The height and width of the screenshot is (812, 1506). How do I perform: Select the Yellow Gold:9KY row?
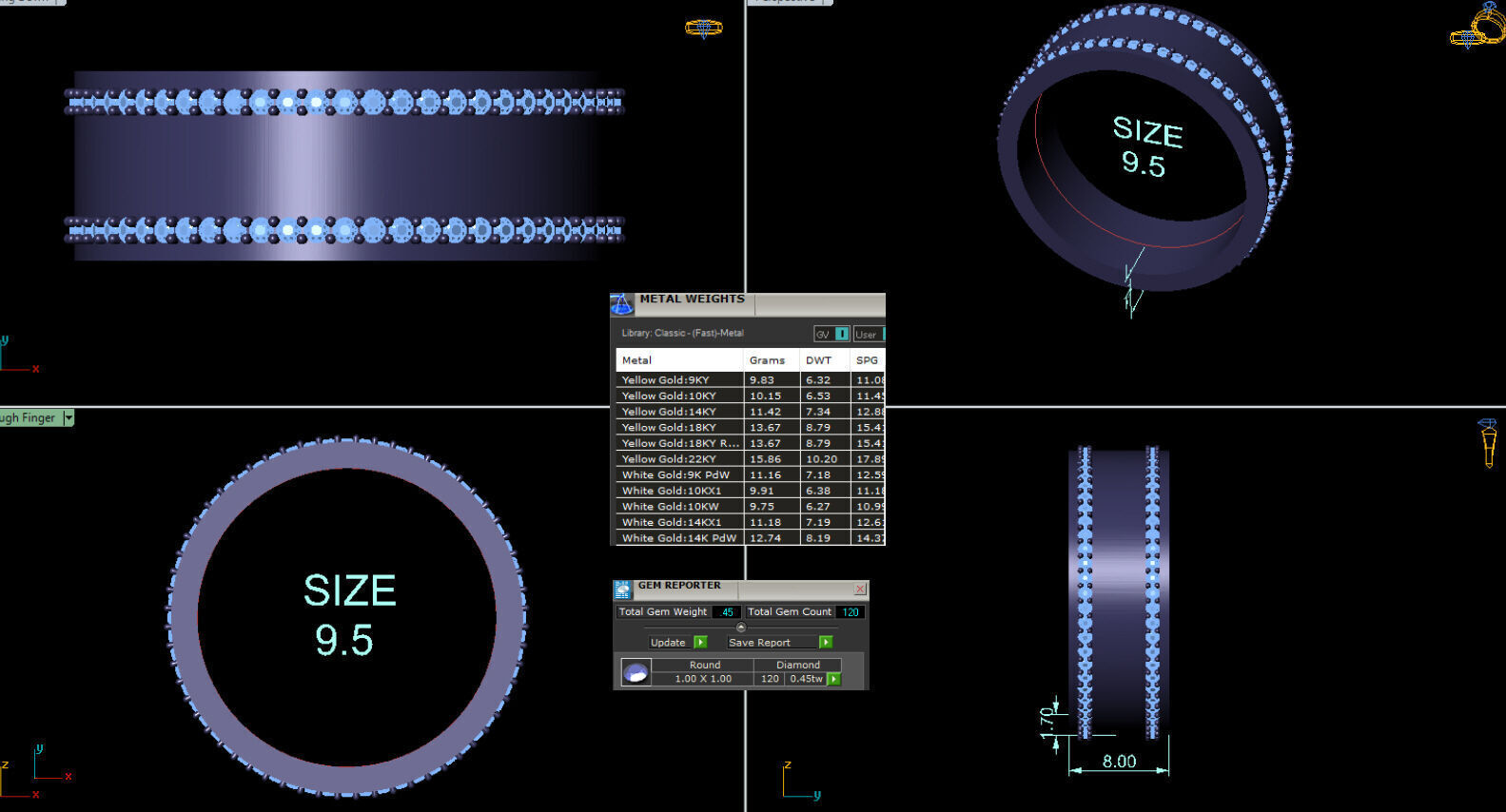pos(751,379)
